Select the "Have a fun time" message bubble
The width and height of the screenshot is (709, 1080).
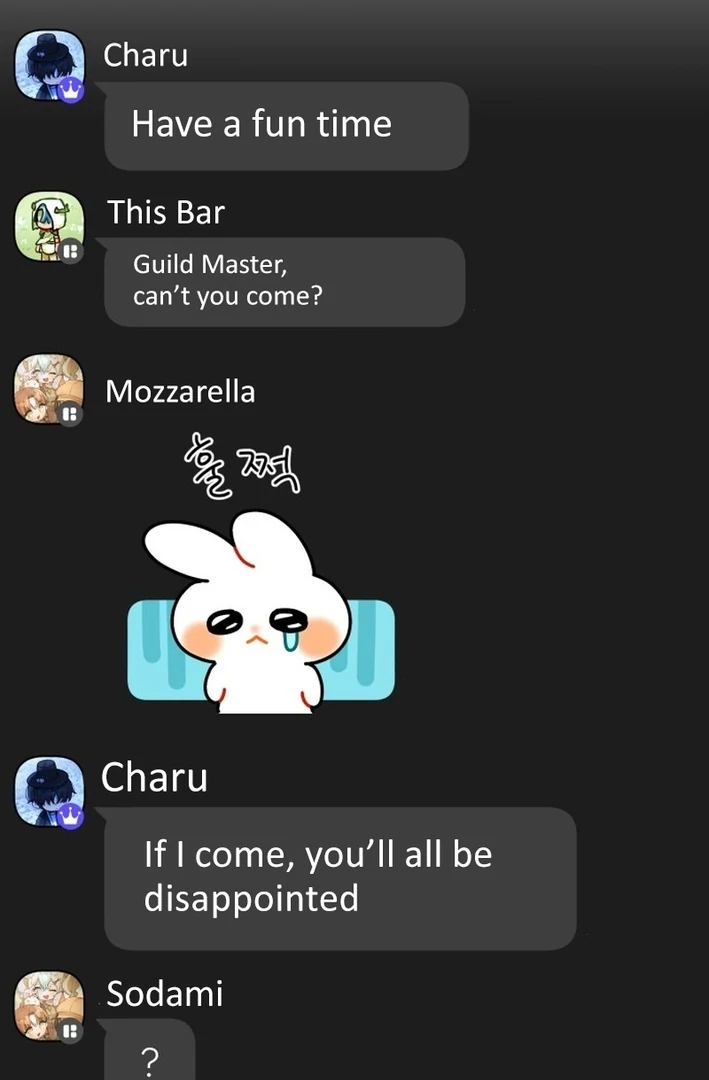coord(287,126)
